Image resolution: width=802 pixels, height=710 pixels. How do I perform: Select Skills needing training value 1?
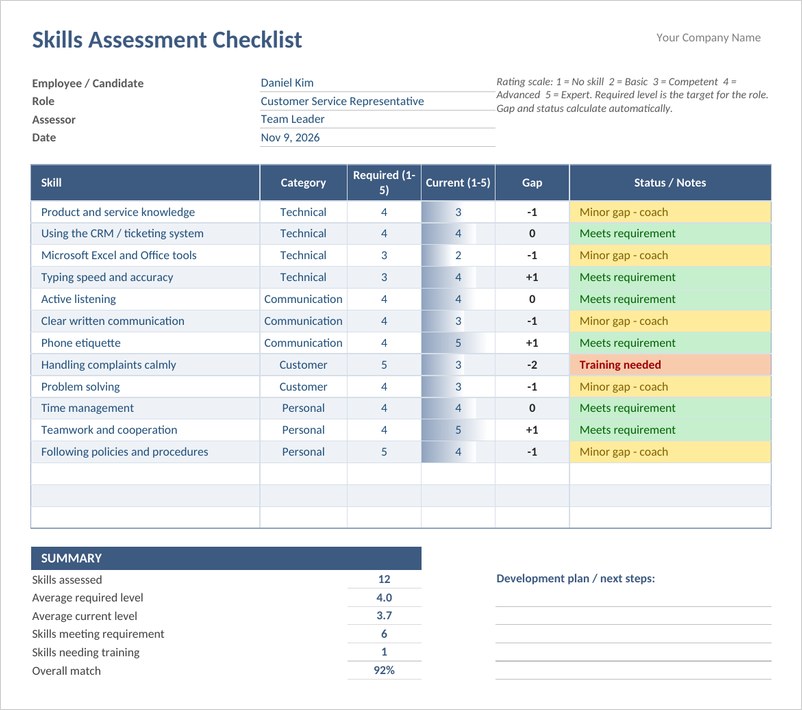384,652
